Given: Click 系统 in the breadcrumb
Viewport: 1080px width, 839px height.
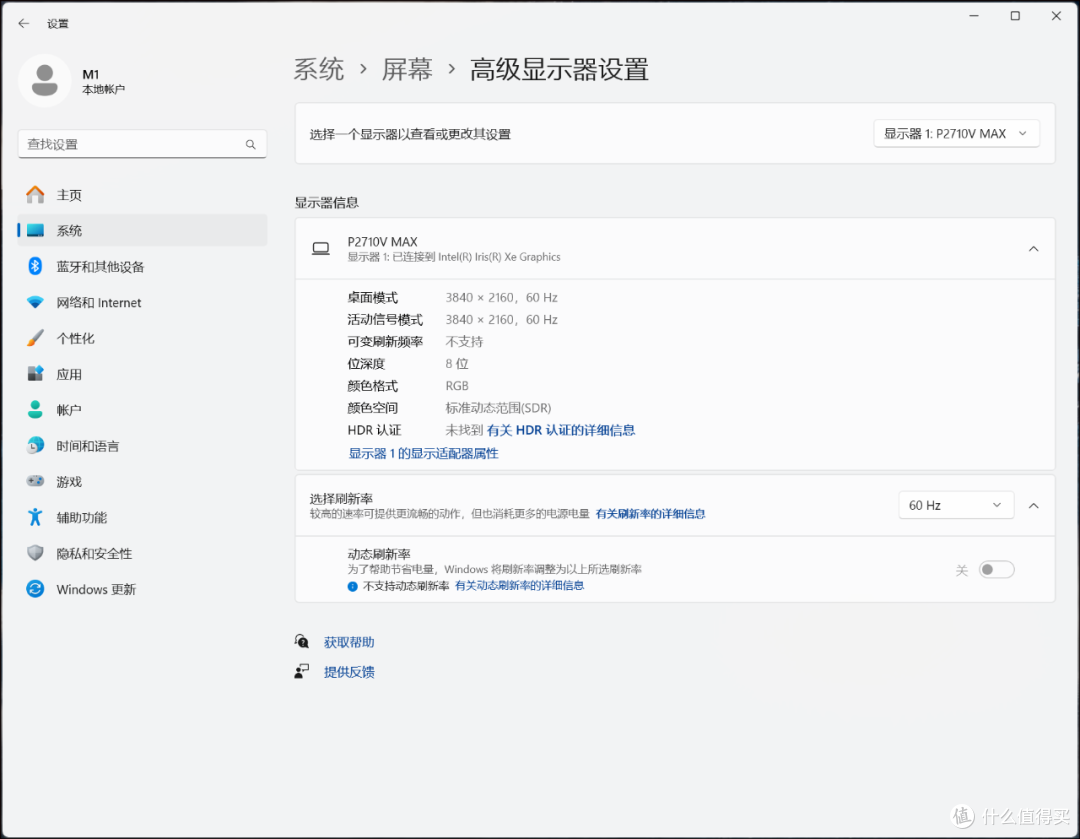Looking at the screenshot, I should pyautogui.click(x=319, y=70).
